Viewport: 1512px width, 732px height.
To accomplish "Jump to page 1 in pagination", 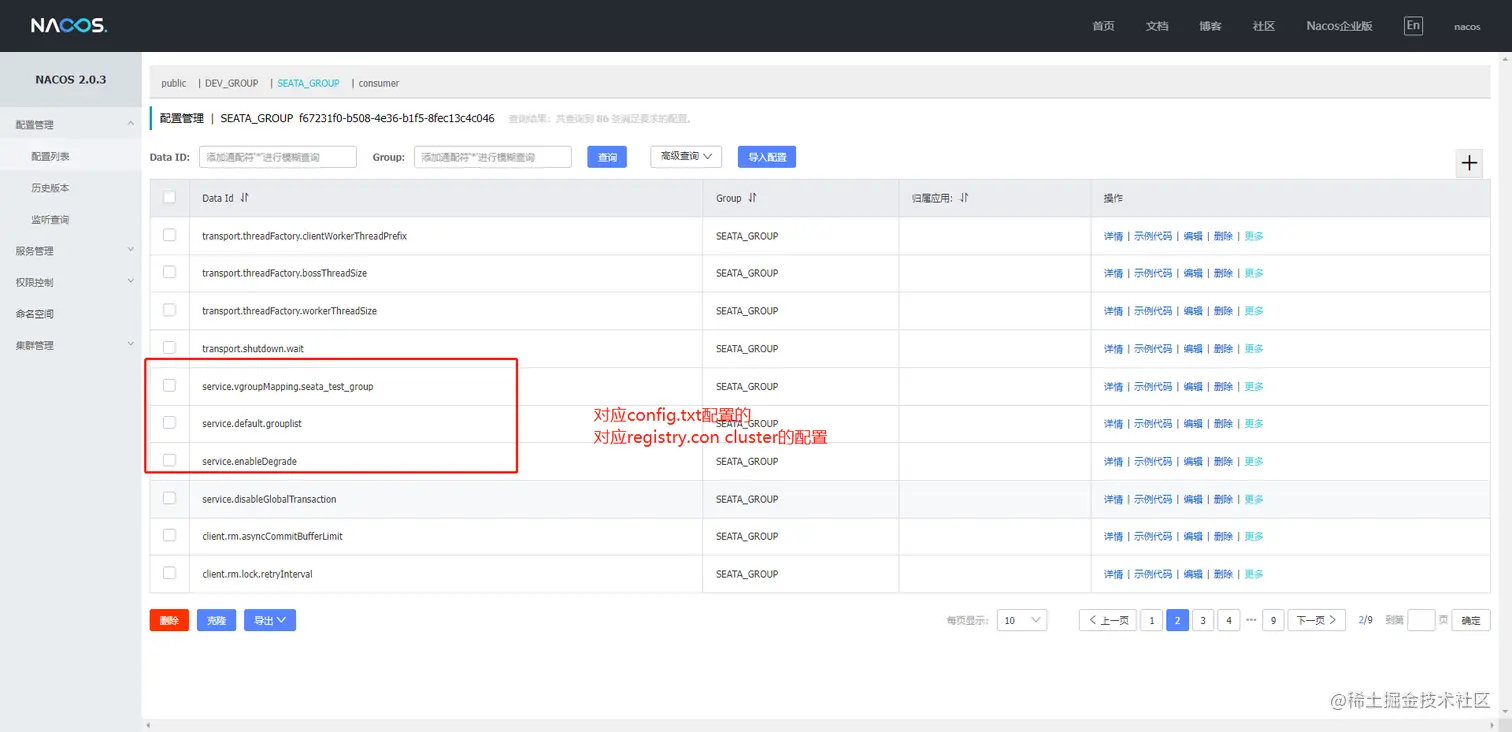I will tap(1152, 620).
